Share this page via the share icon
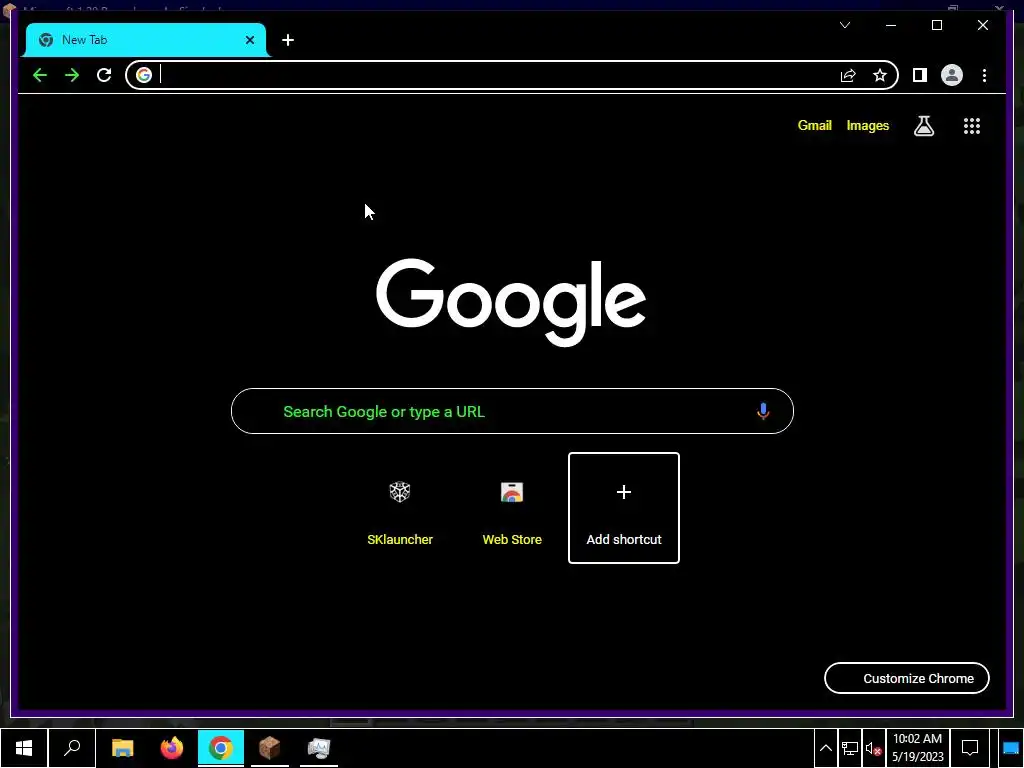The height and width of the screenshot is (768, 1024). coord(848,75)
